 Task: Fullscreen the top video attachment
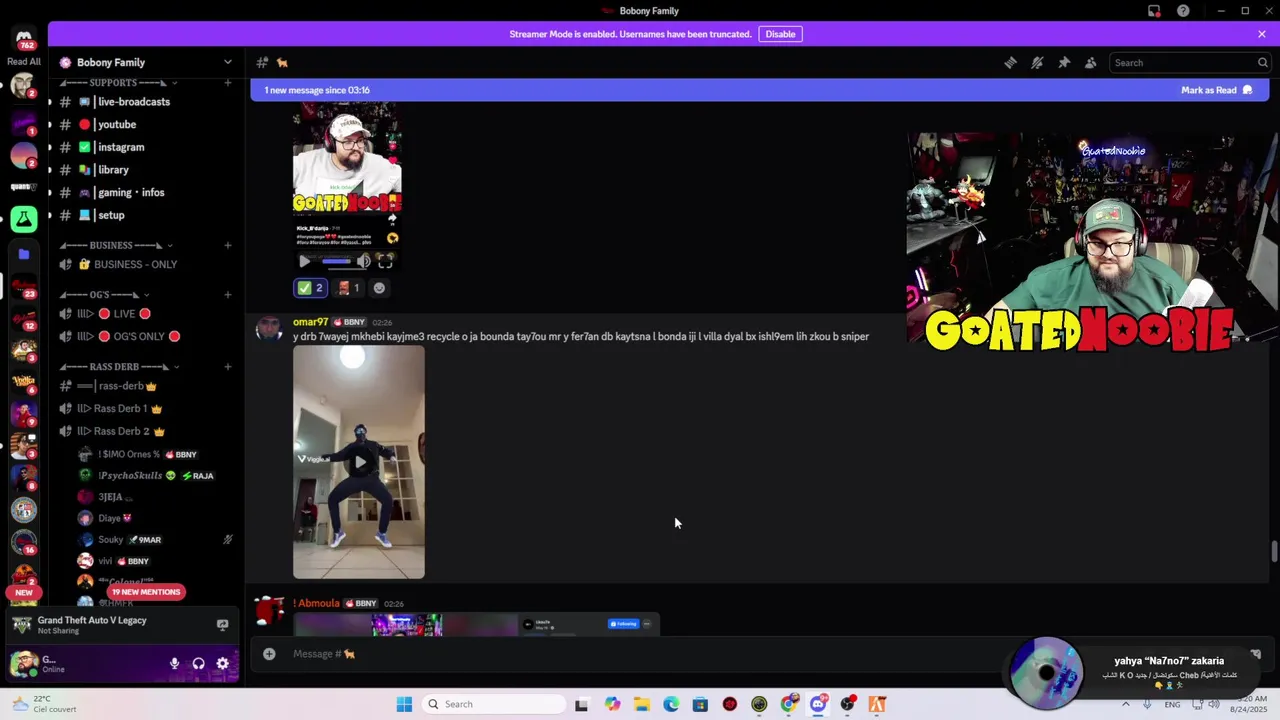(x=385, y=262)
